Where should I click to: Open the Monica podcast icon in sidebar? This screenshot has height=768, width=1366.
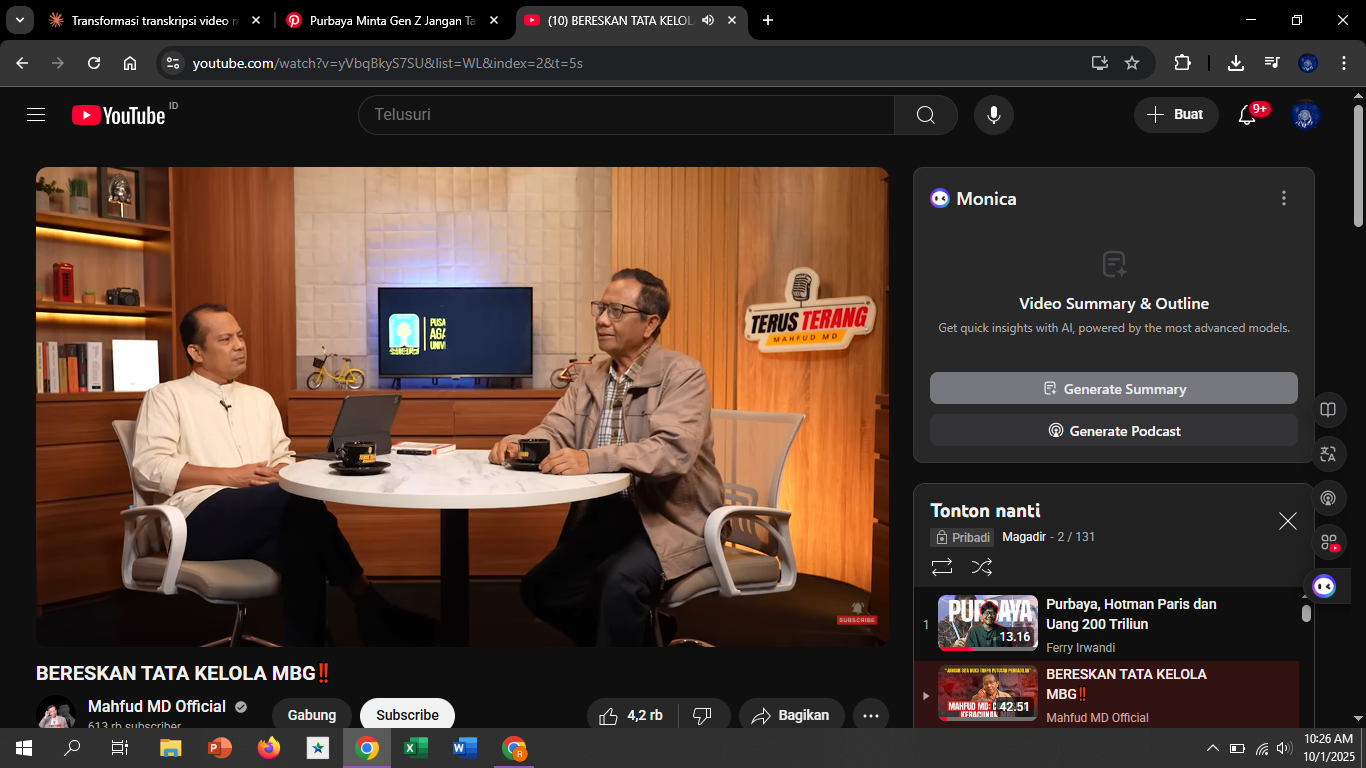pos(1328,498)
